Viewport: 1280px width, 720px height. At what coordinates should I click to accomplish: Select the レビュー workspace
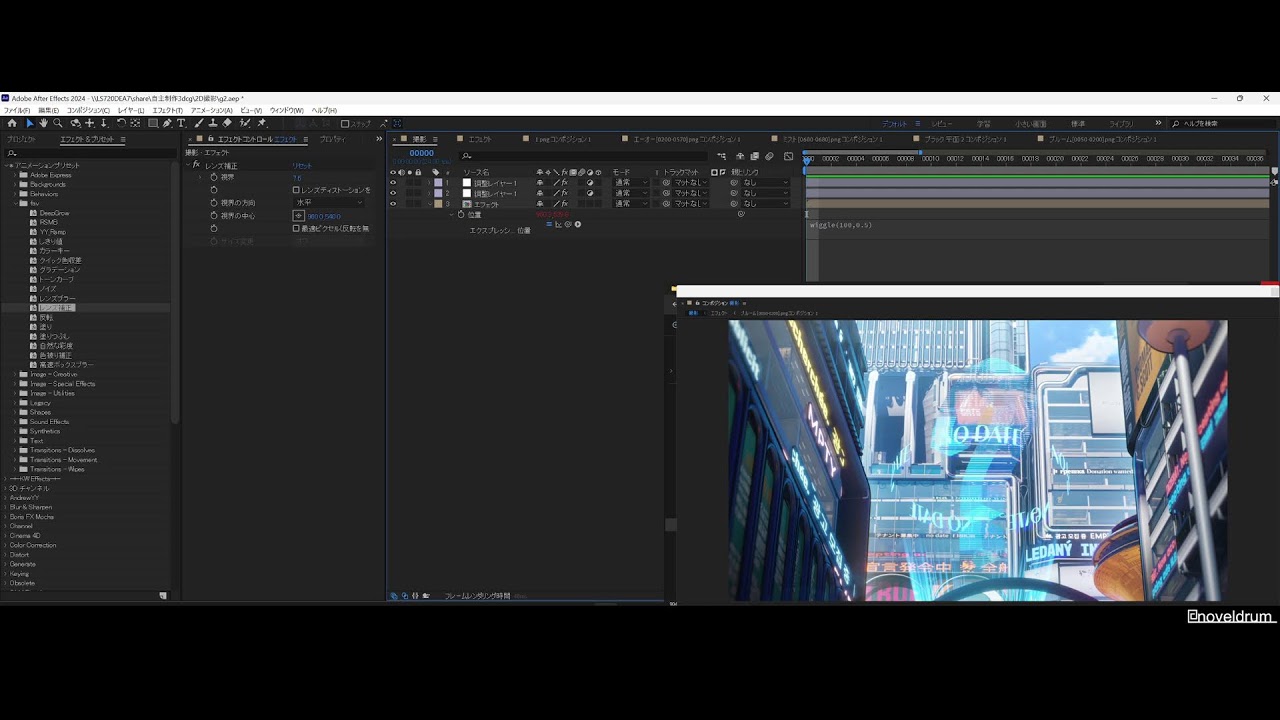(942, 124)
